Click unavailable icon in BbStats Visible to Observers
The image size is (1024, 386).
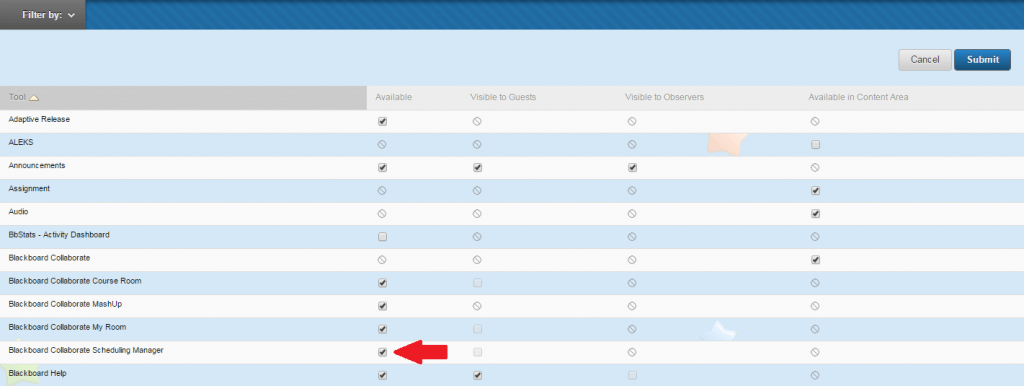tap(632, 236)
